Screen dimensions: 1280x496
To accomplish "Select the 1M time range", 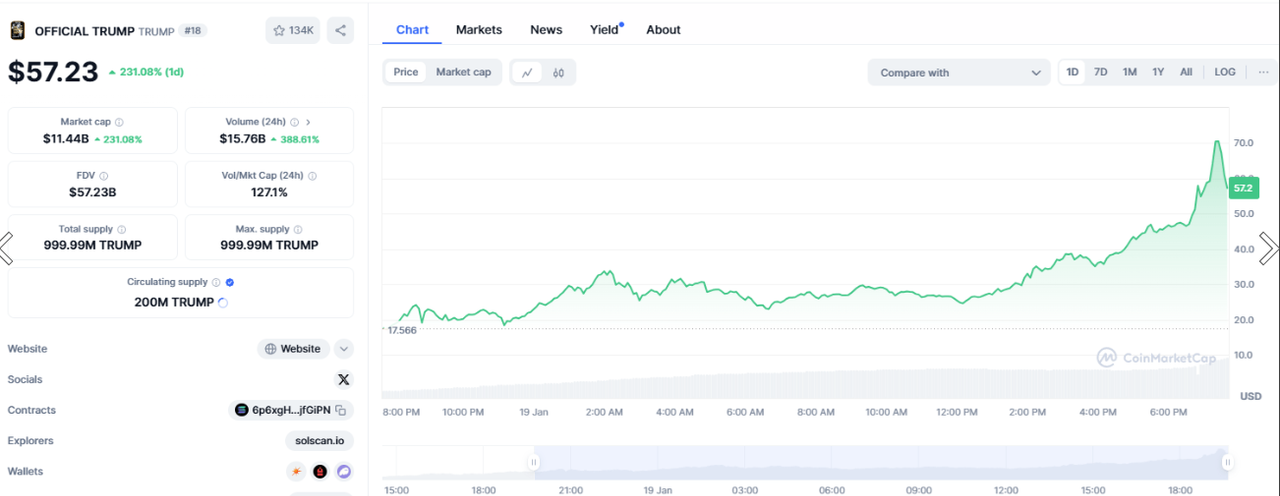I will (x=1129, y=72).
